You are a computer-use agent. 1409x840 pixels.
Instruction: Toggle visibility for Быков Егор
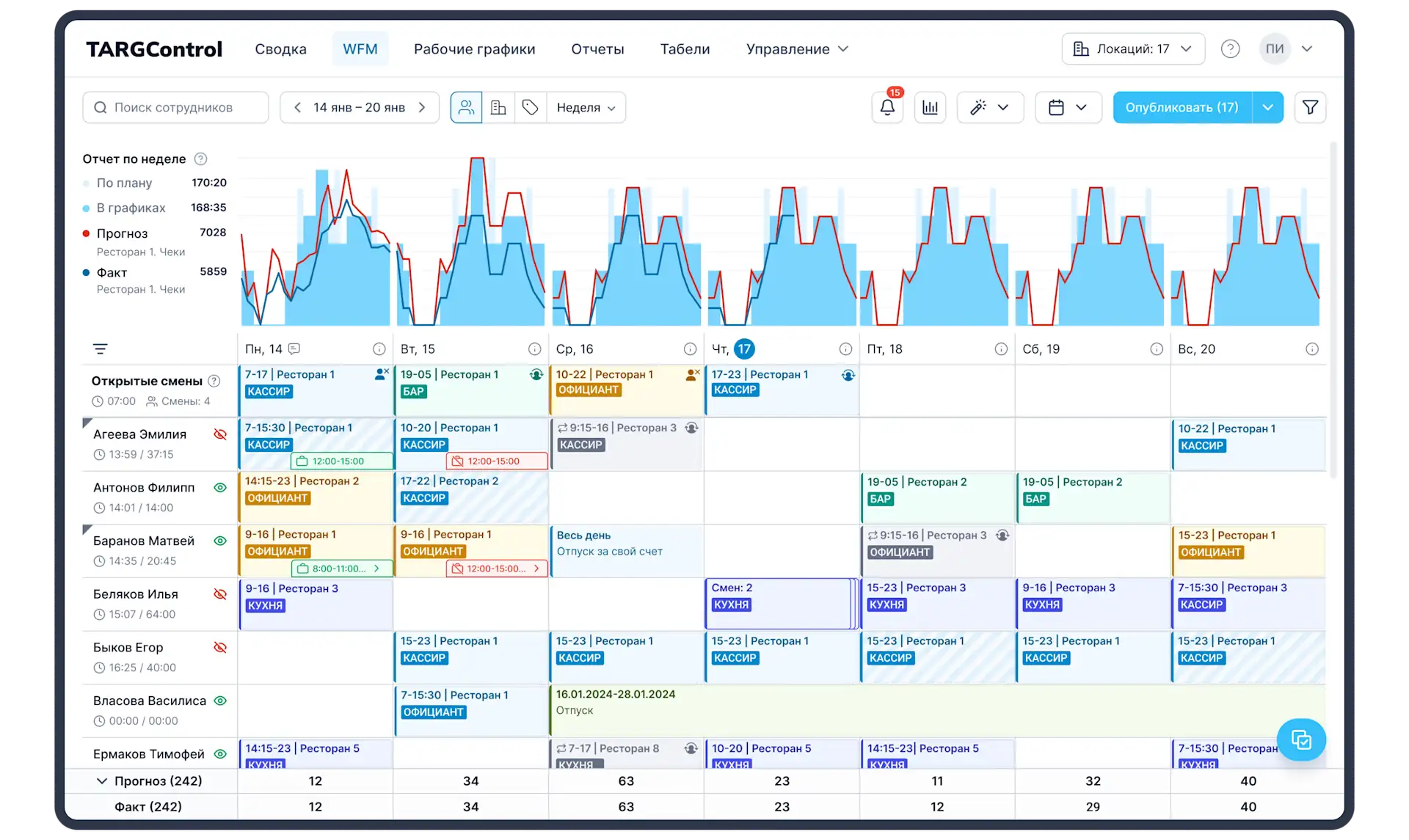(220, 647)
